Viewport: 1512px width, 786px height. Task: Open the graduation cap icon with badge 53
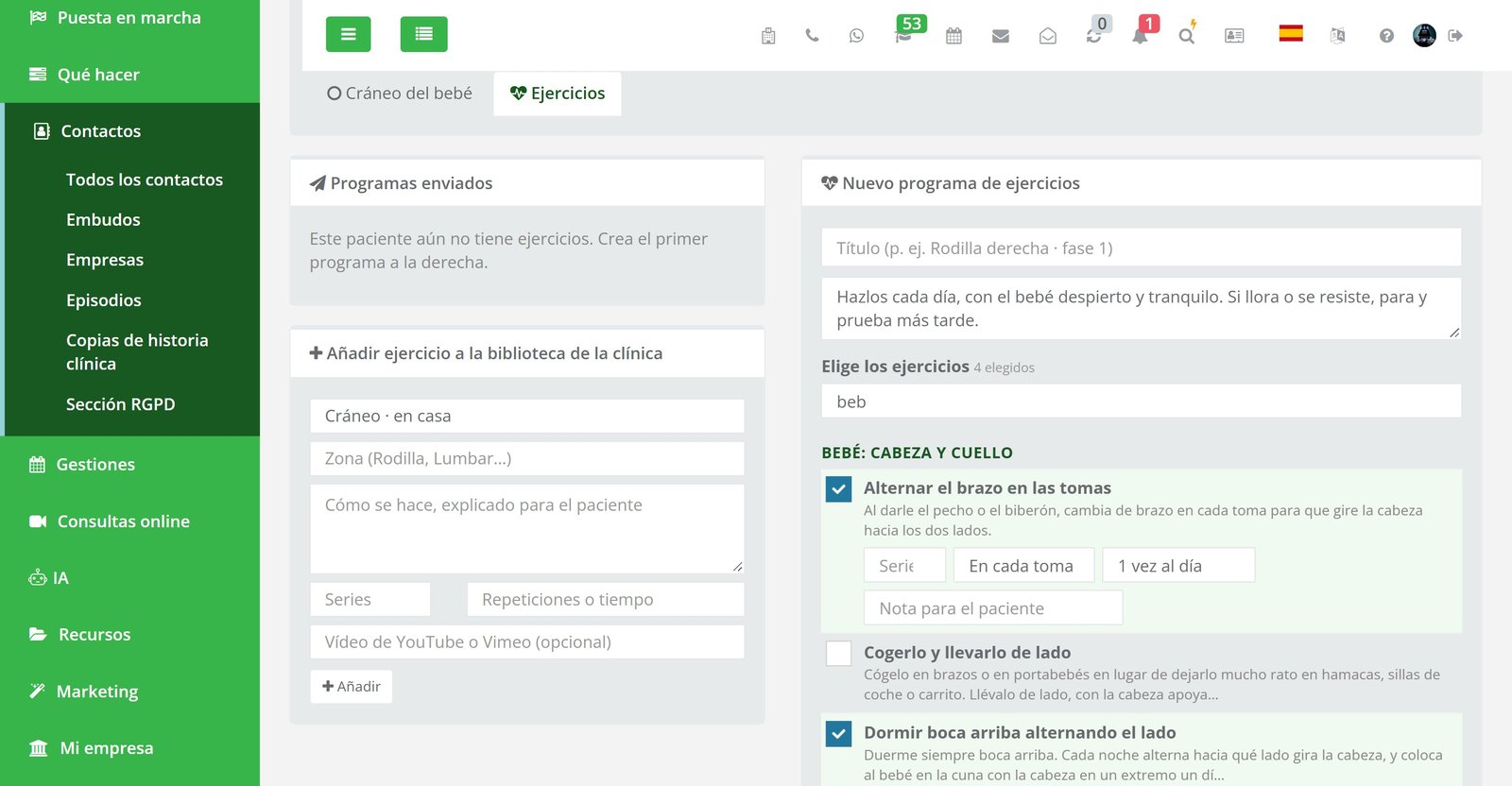pyautogui.click(x=904, y=36)
